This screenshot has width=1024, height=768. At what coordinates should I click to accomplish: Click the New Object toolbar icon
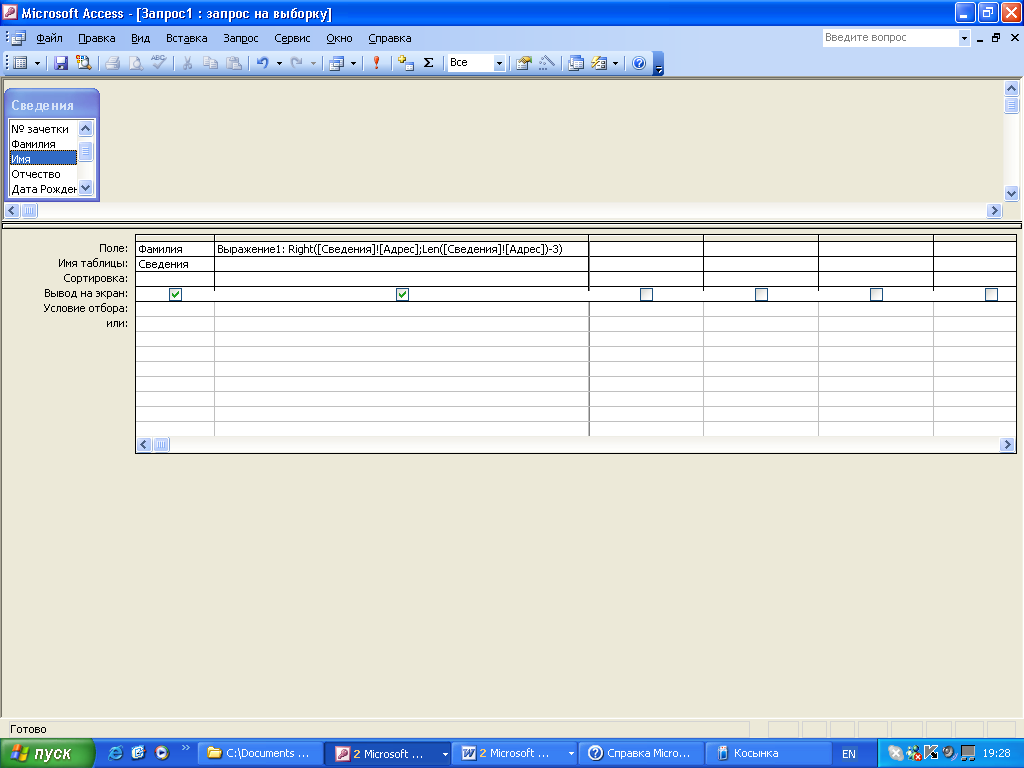point(599,63)
